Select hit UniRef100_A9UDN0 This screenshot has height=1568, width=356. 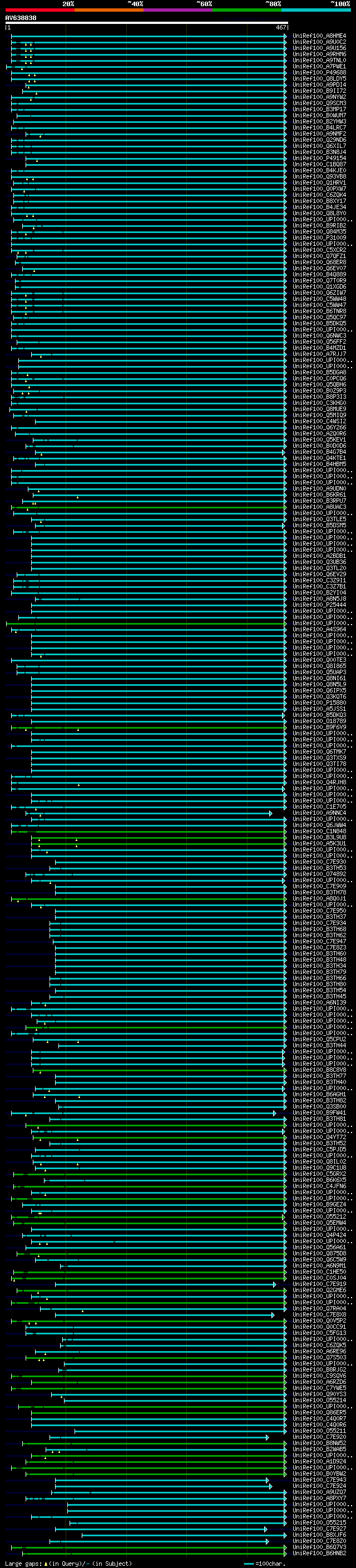click(319, 488)
